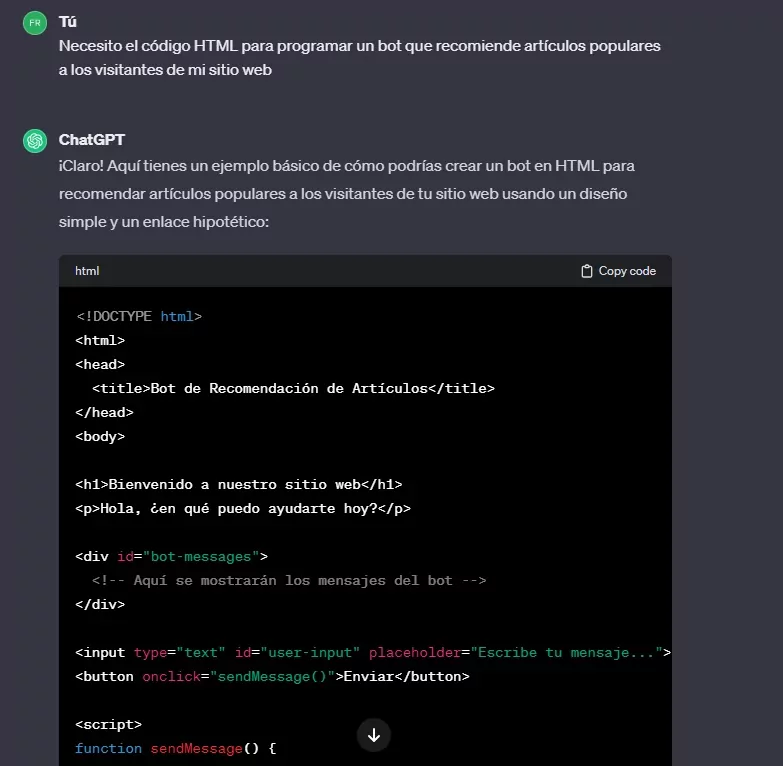This screenshot has height=766, width=783.
Task: Click the green FR user avatar
Action: point(35,22)
